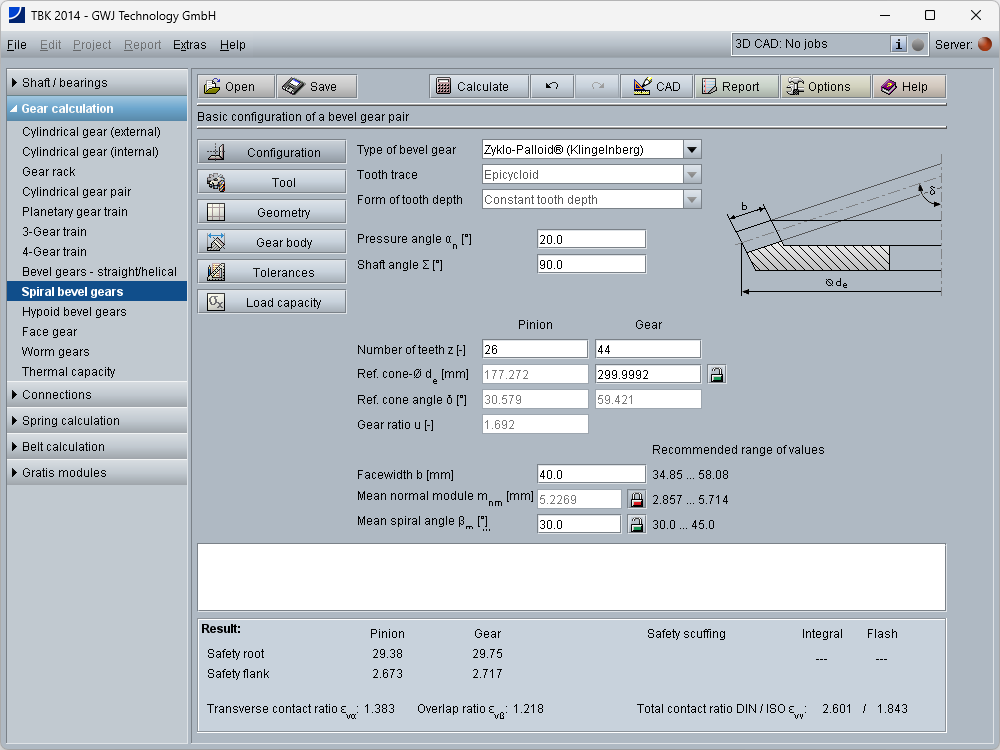Open the Extras menu

click(189, 45)
